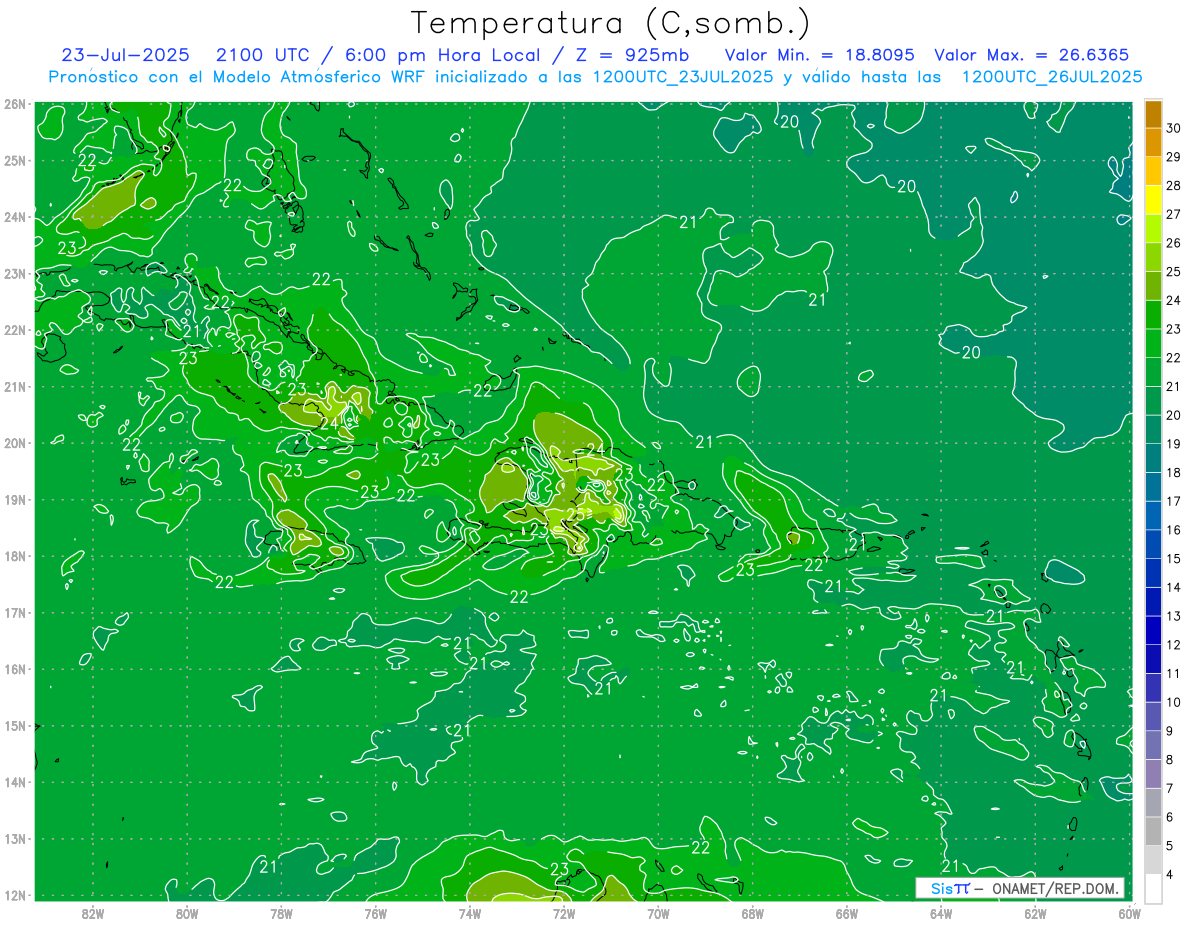Screen dimensions: 1200x927
Task: Click the '80W' longitude axis label
Action: (x=187, y=913)
